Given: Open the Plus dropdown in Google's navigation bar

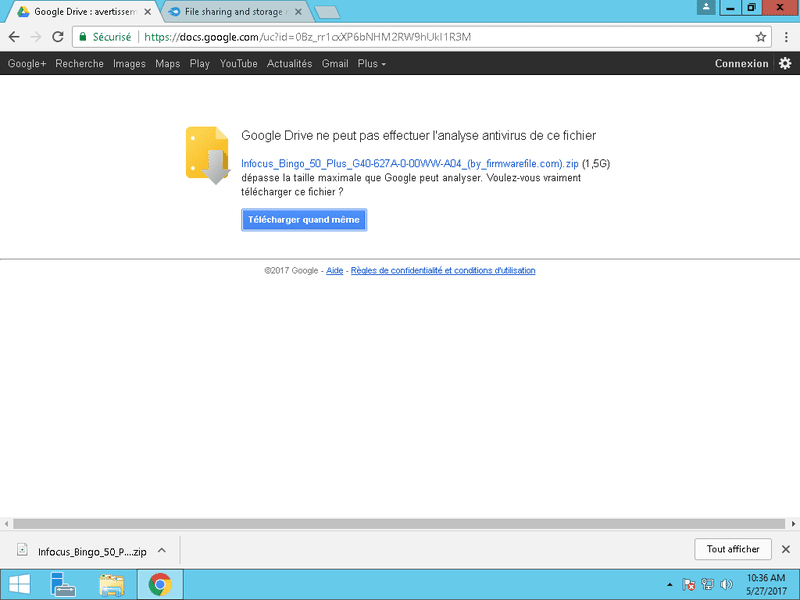Looking at the screenshot, I should tap(370, 63).
